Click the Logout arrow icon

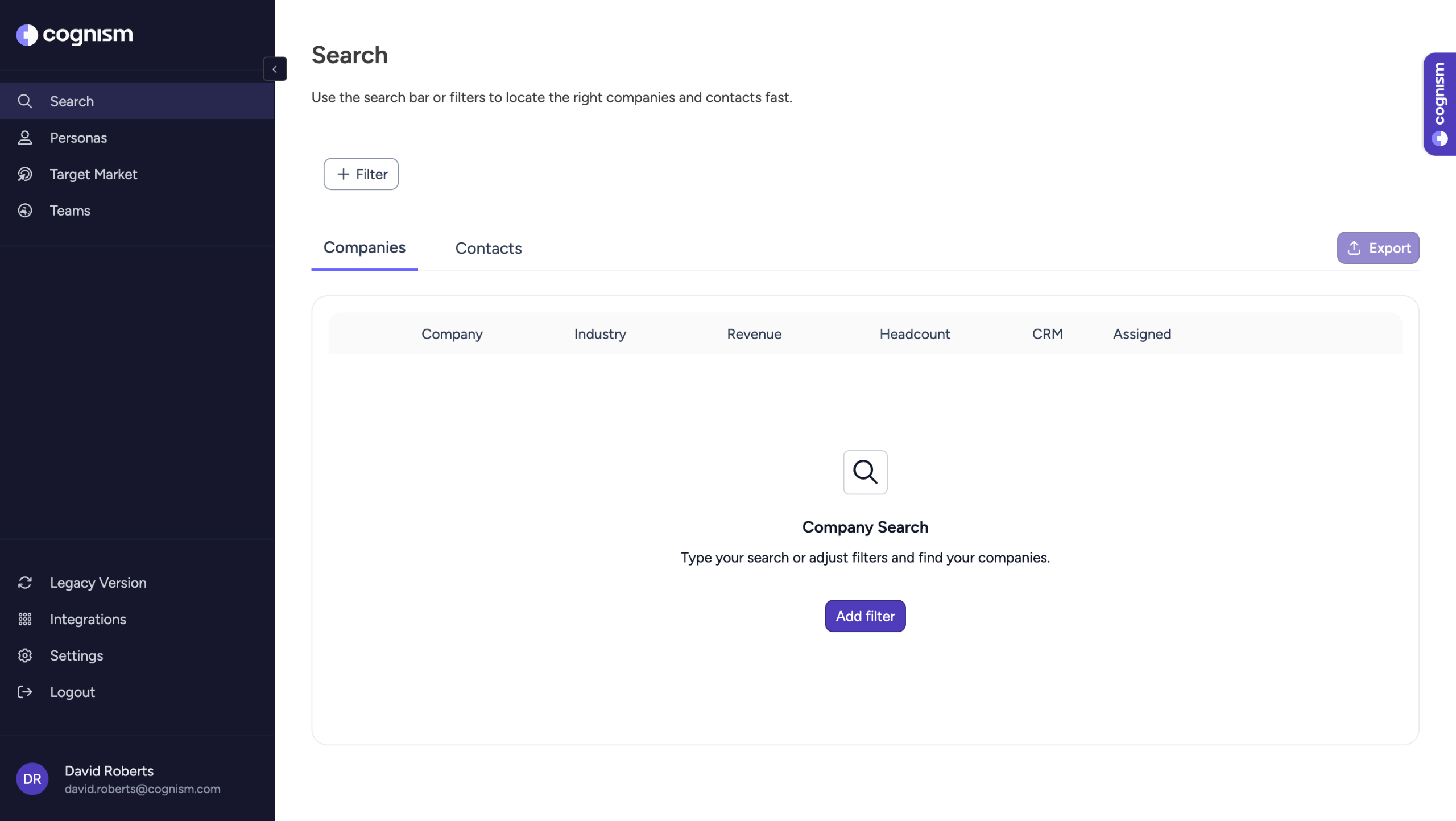[25, 692]
